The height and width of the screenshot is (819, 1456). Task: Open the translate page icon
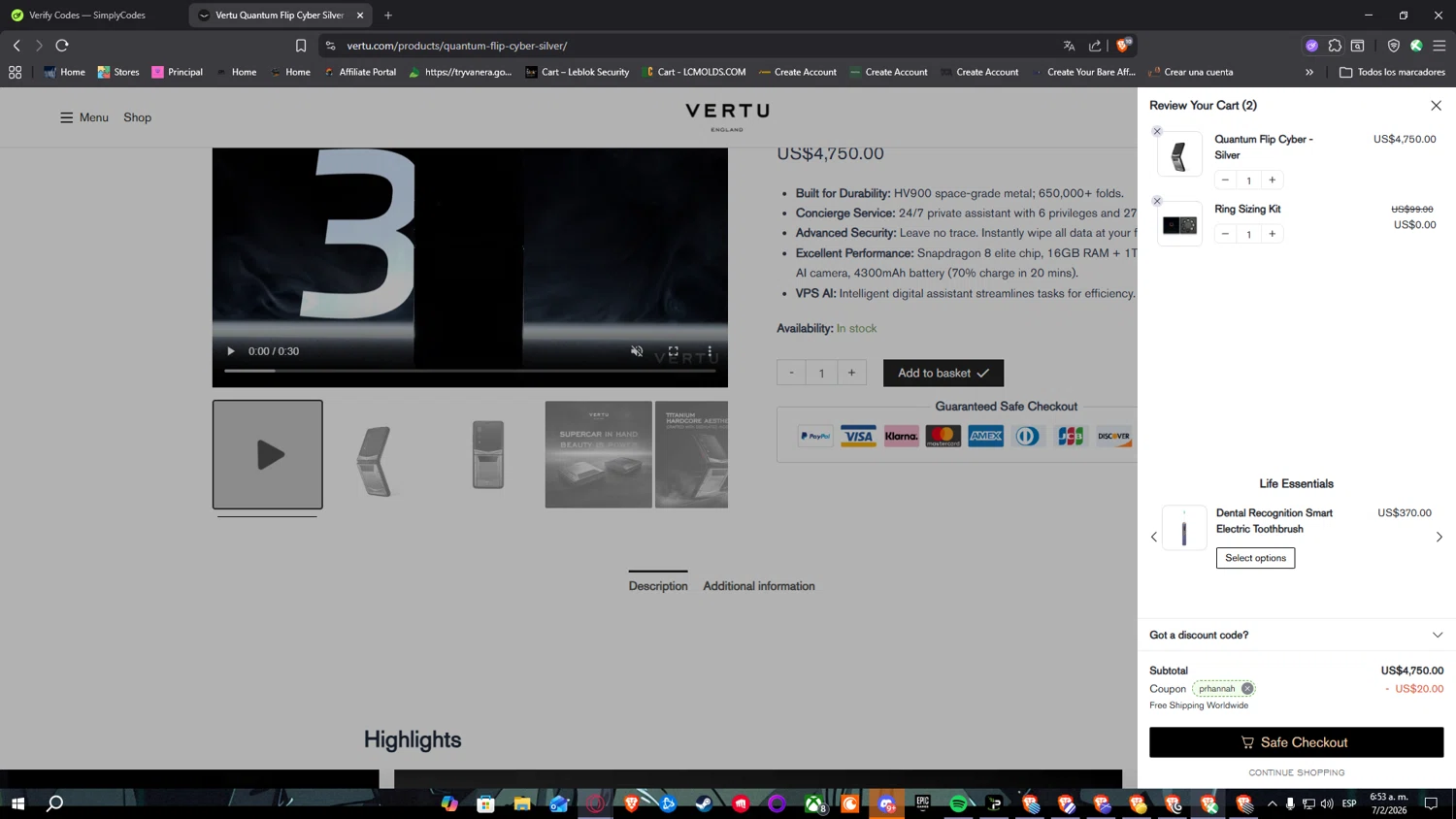coord(1069,46)
